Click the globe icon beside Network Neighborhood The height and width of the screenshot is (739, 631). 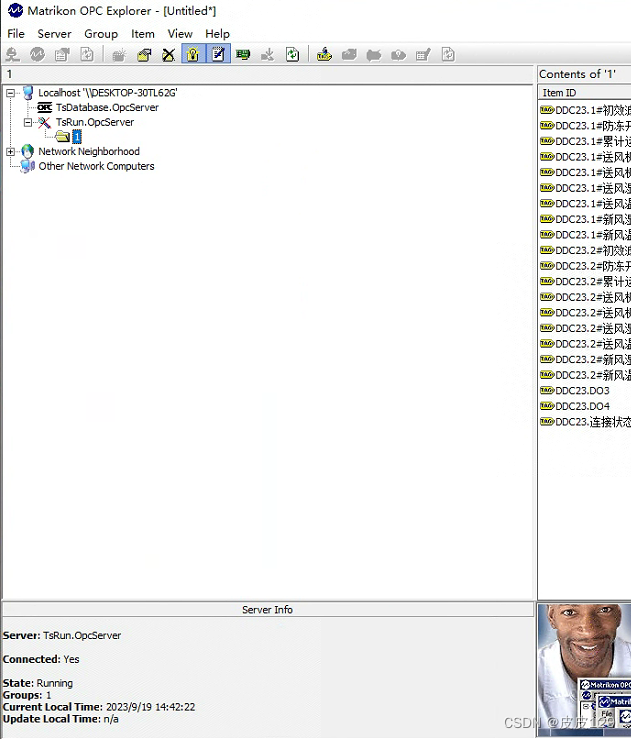click(28, 151)
